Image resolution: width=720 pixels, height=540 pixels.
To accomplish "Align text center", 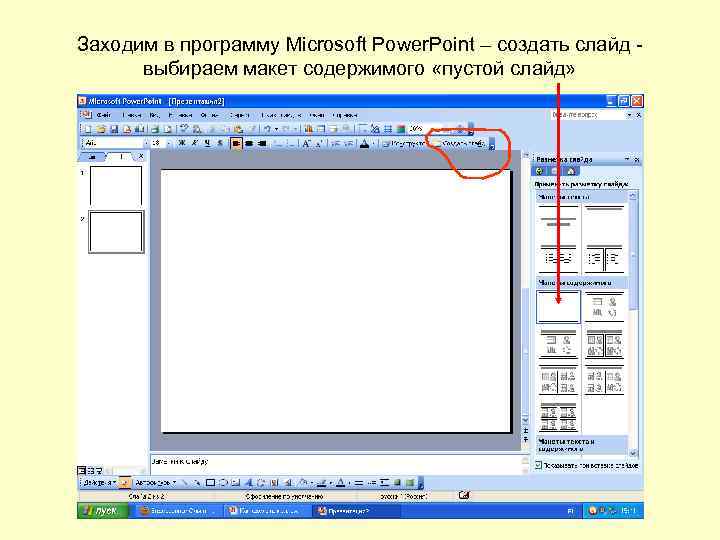I will click(x=249, y=143).
